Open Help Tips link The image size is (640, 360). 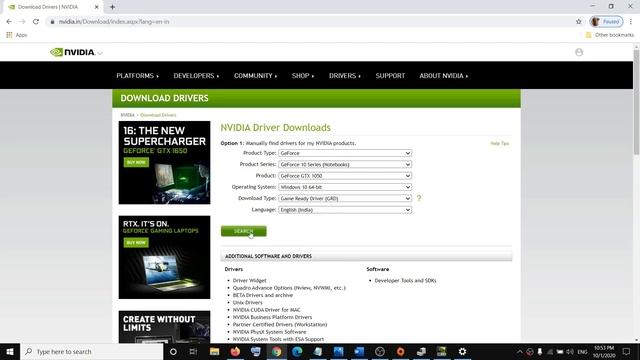coord(500,144)
